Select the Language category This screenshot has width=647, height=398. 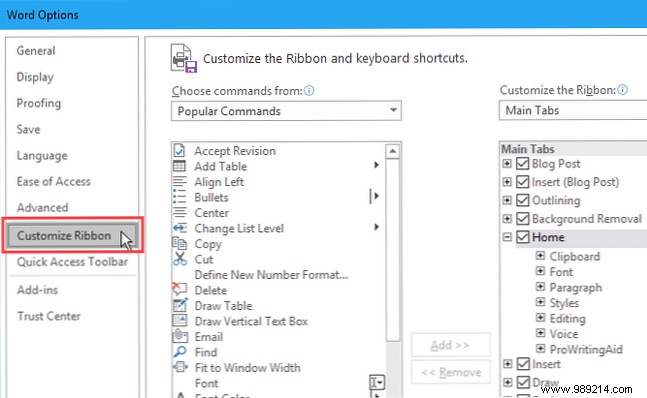42,155
